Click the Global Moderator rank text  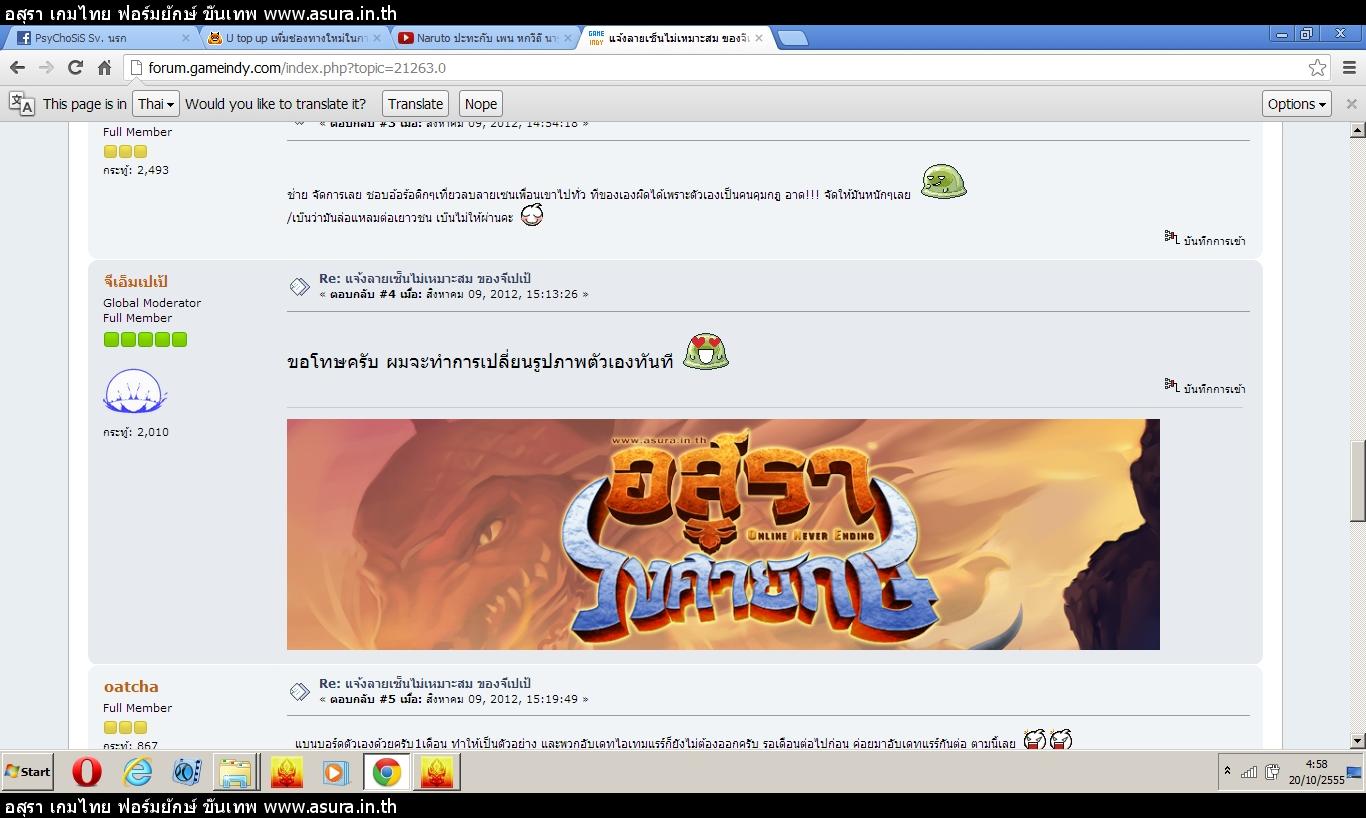click(x=152, y=303)
